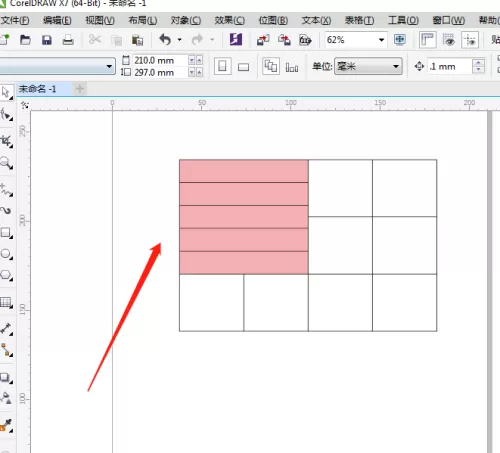
Task: Switch to the 未命名 -1 document tab
Action: [37, 89]
